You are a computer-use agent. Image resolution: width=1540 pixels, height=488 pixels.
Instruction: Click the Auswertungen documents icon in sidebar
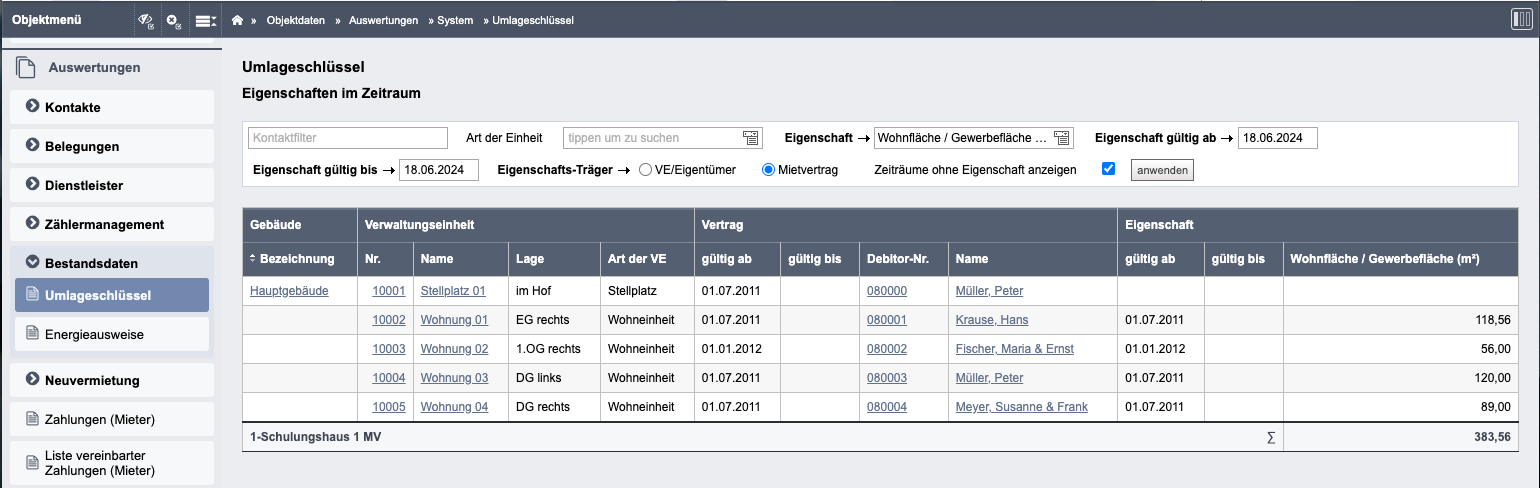(26, 68)
